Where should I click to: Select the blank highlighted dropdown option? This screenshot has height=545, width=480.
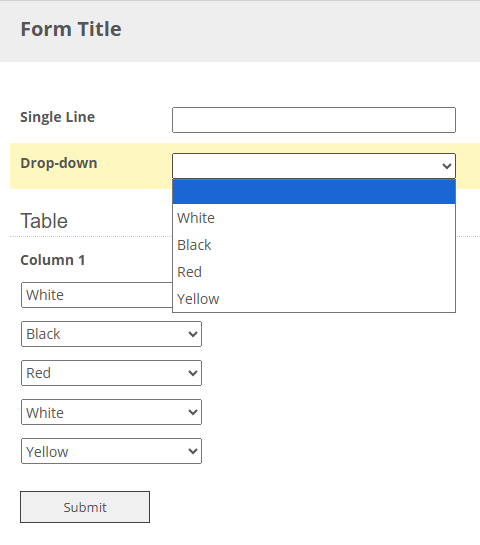click(314, 192)
